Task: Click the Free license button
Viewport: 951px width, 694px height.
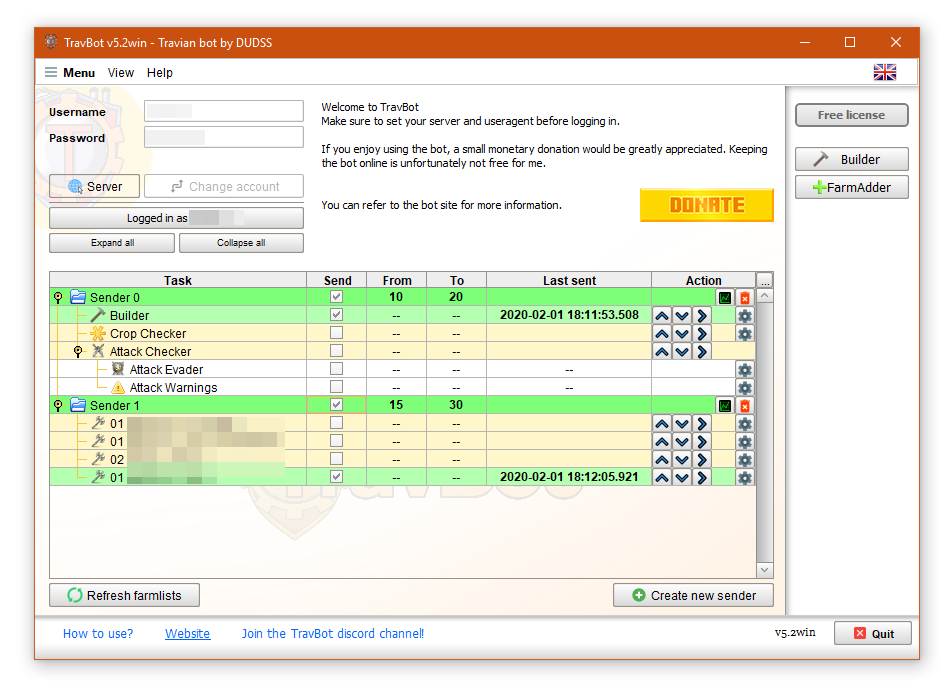Action: tap(852, 115)
